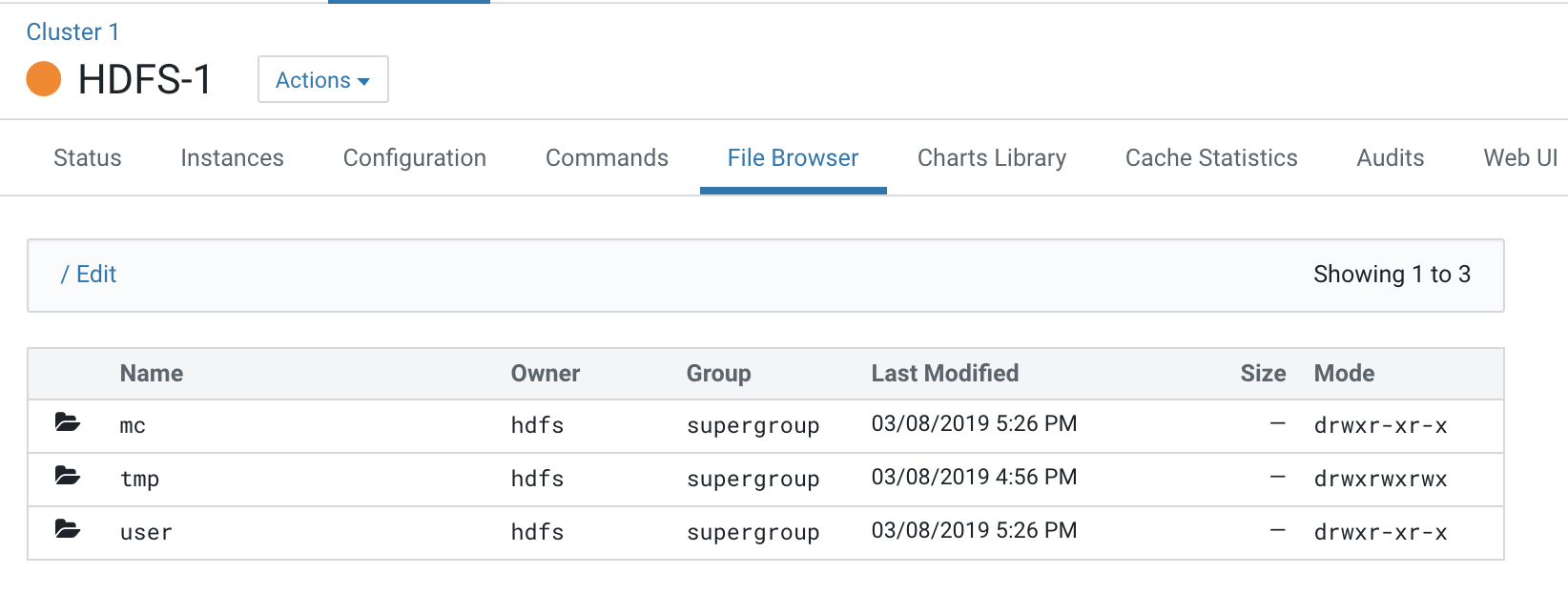Screen dimensions: 1568x614
Task: Select the Commands tab
Action: pos(607,158)
